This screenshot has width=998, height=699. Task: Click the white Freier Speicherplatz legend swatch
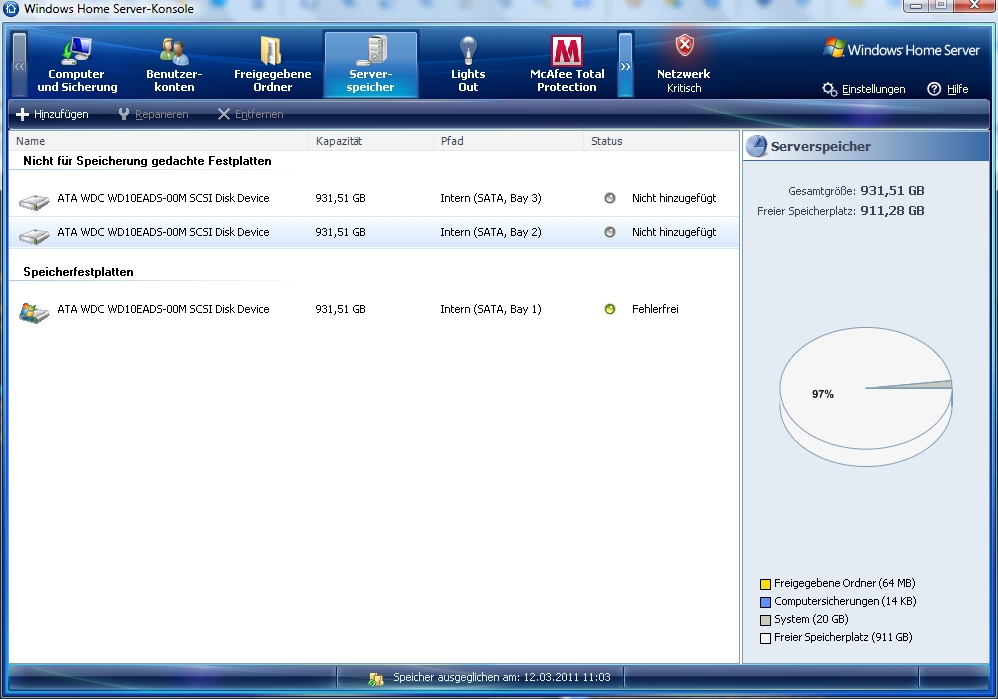(765, 638)
